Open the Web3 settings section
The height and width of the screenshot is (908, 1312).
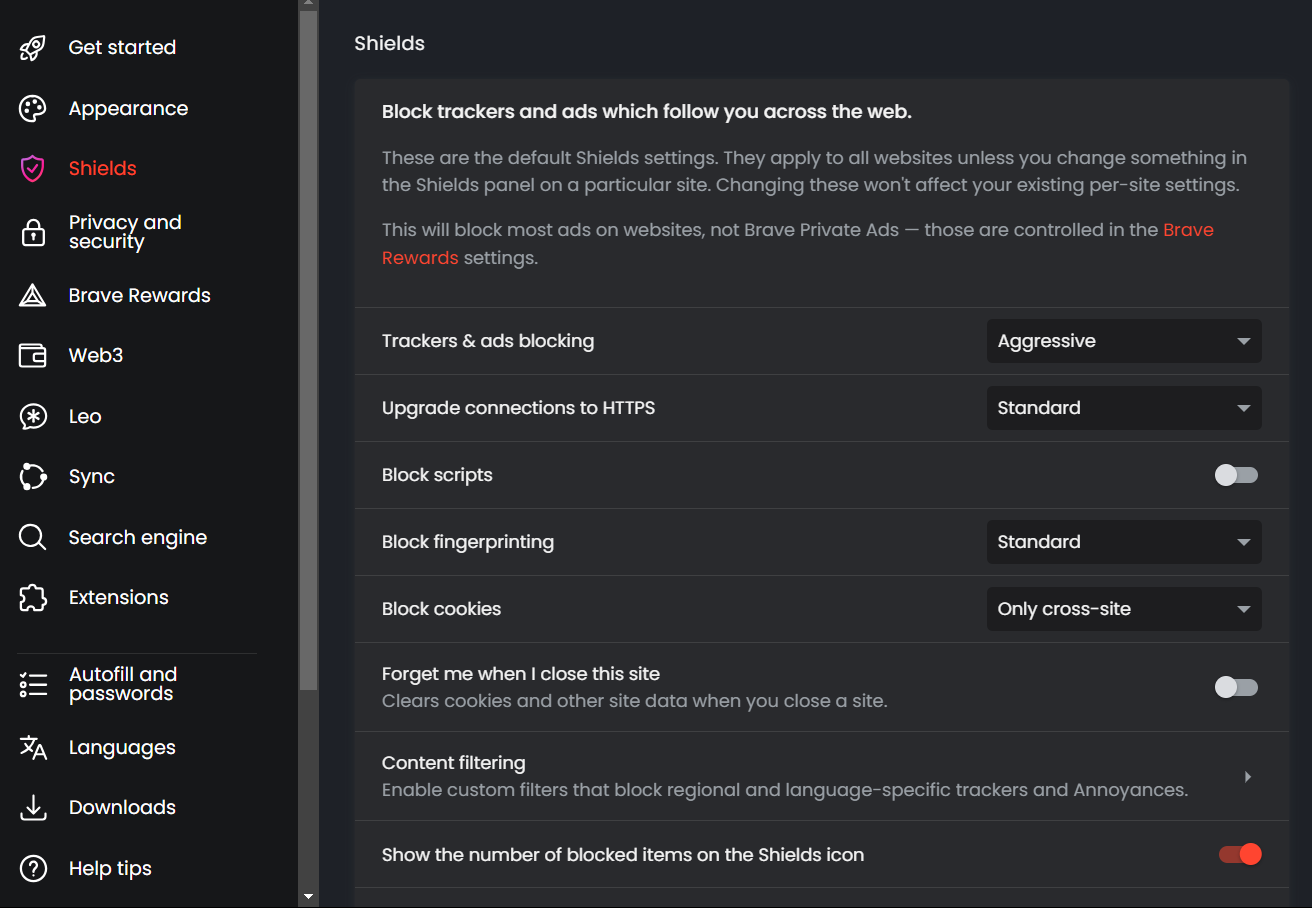[x=95, y=356]
